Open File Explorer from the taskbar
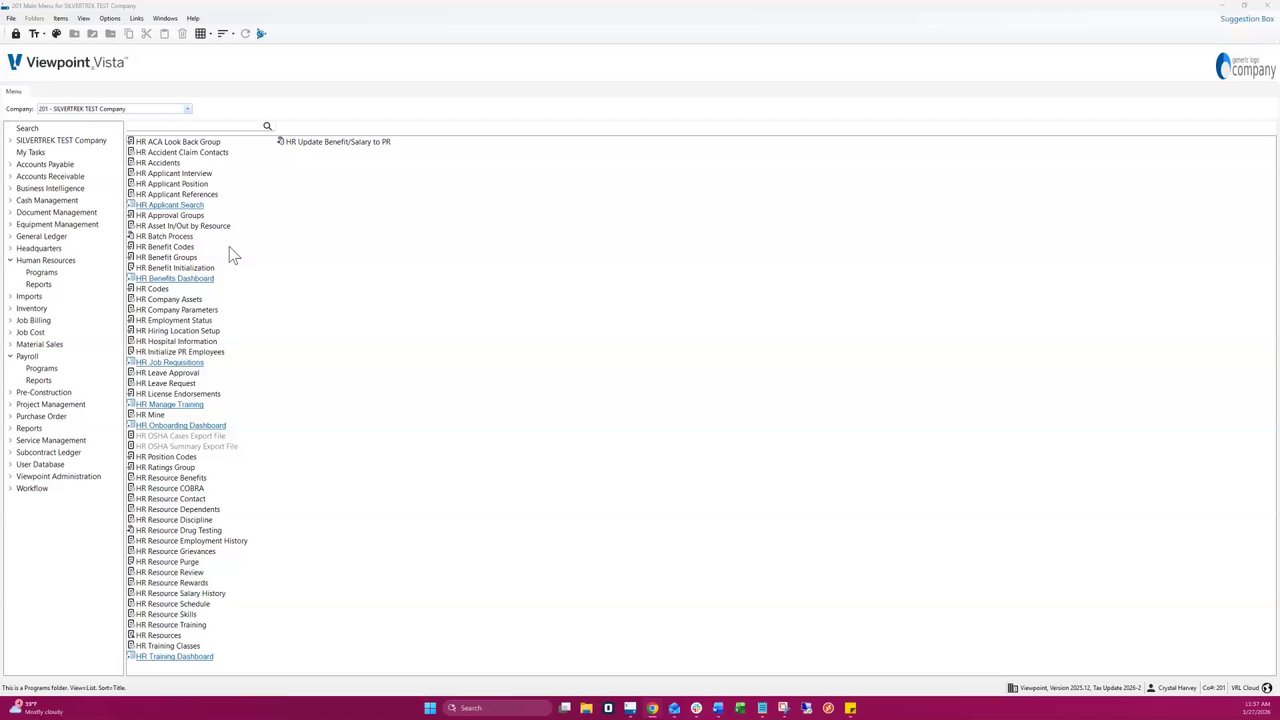 coord(586,708)
